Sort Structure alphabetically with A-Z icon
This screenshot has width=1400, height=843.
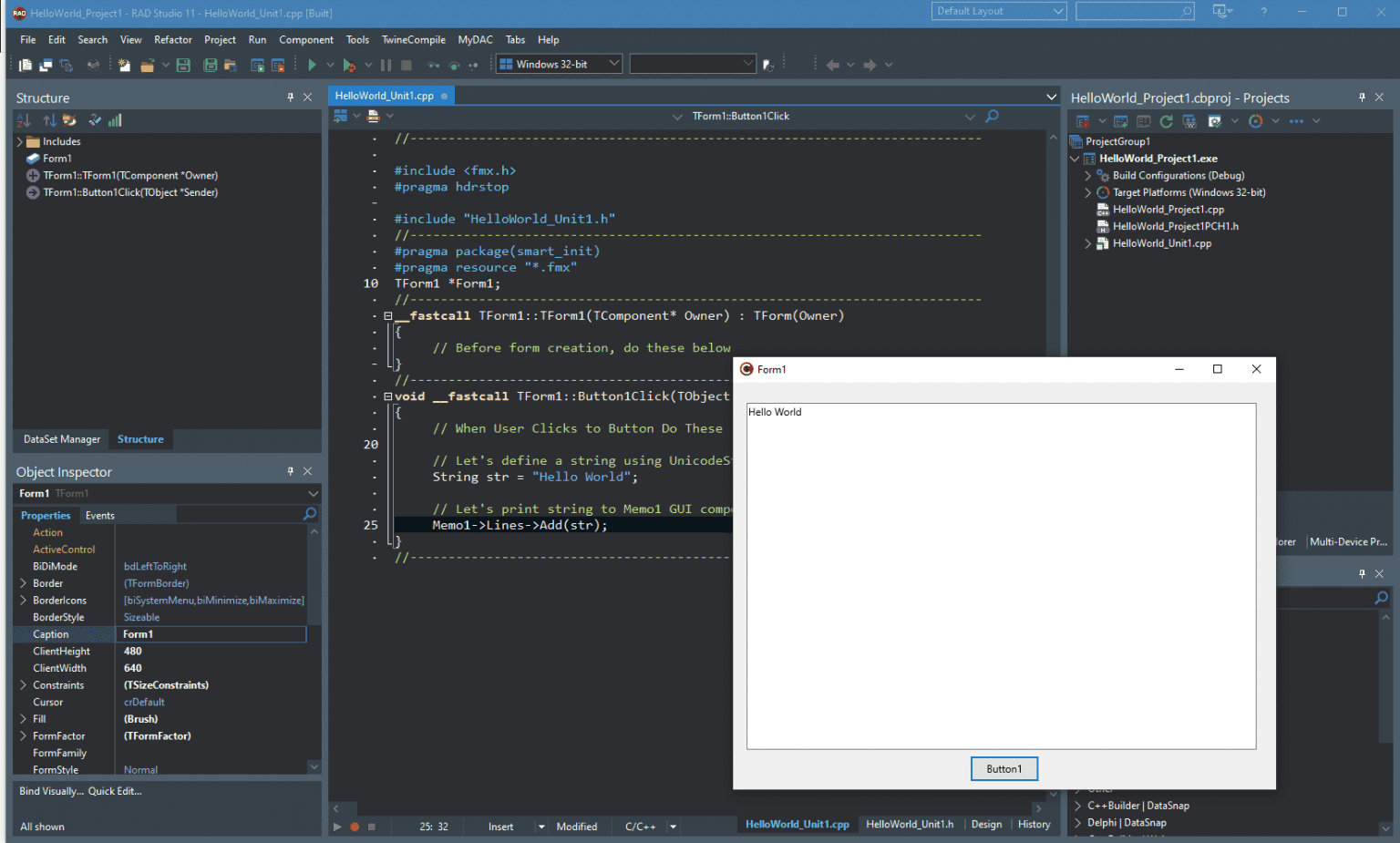[x=24, y=120]
